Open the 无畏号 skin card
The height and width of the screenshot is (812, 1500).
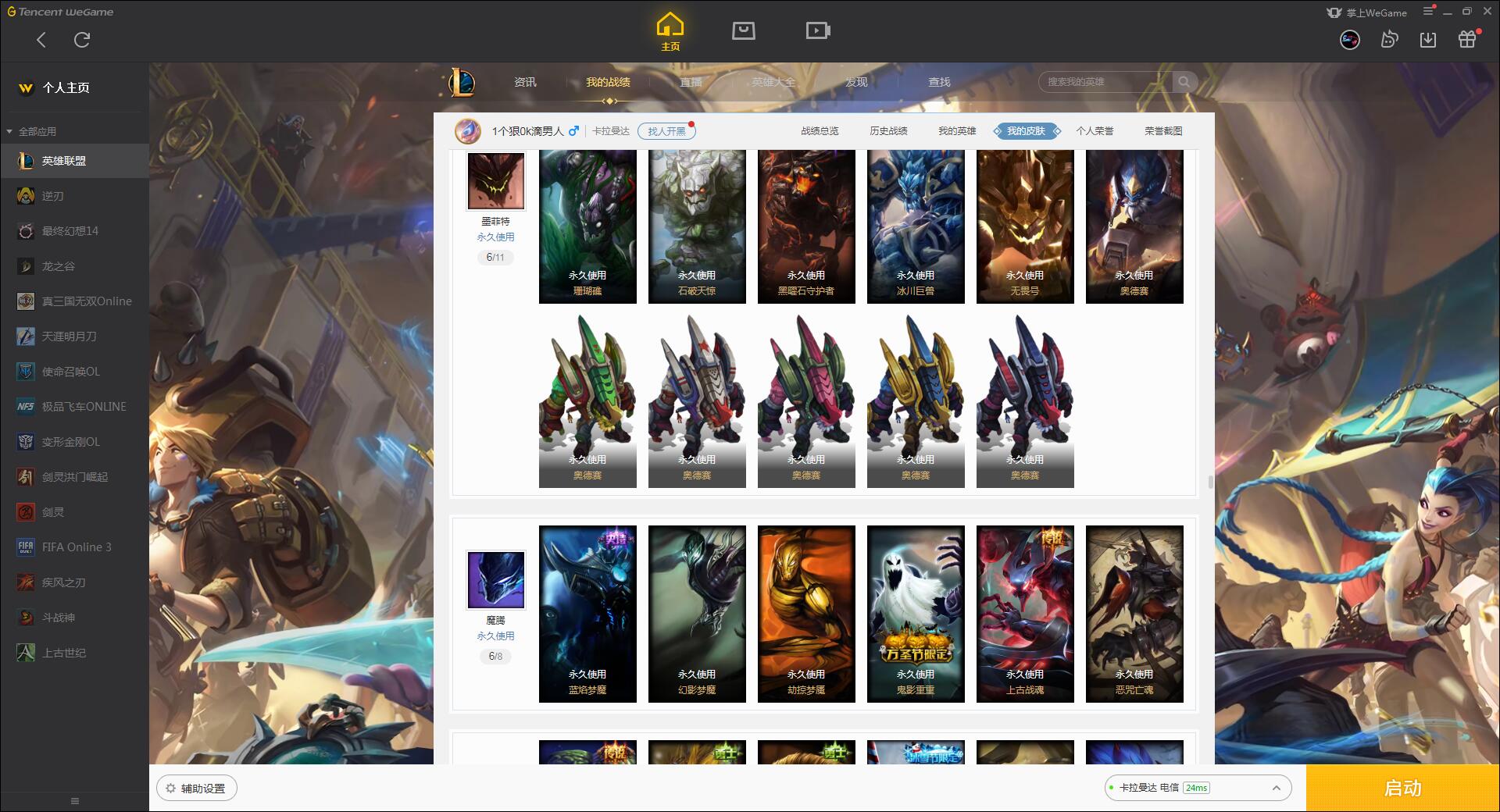1025,226
